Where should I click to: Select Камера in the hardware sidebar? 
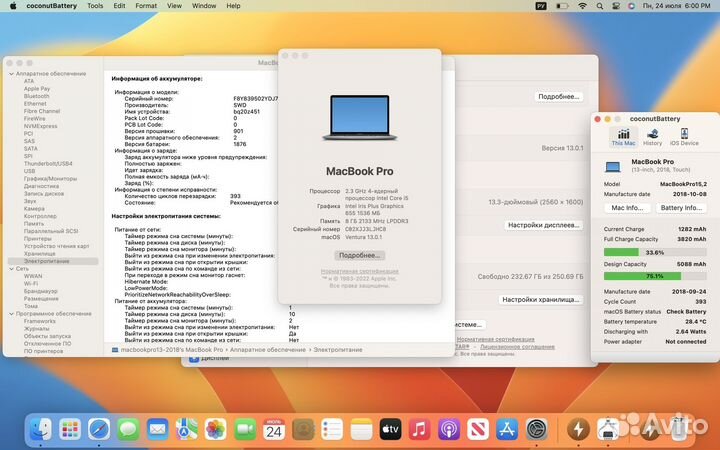pos(34,208)
